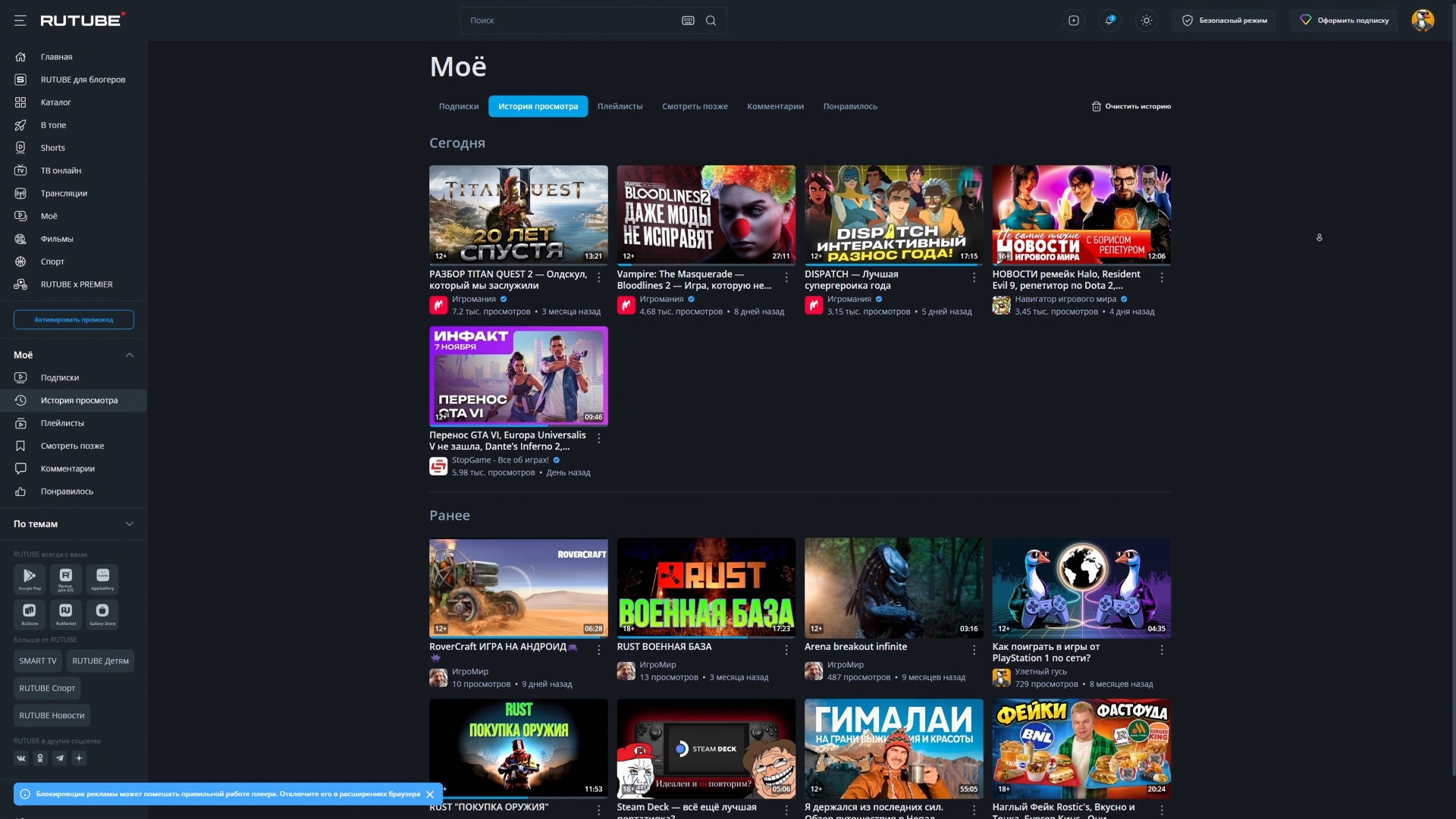Click the Очистить историю button
1456x819 pixels.
point(1131,106)
